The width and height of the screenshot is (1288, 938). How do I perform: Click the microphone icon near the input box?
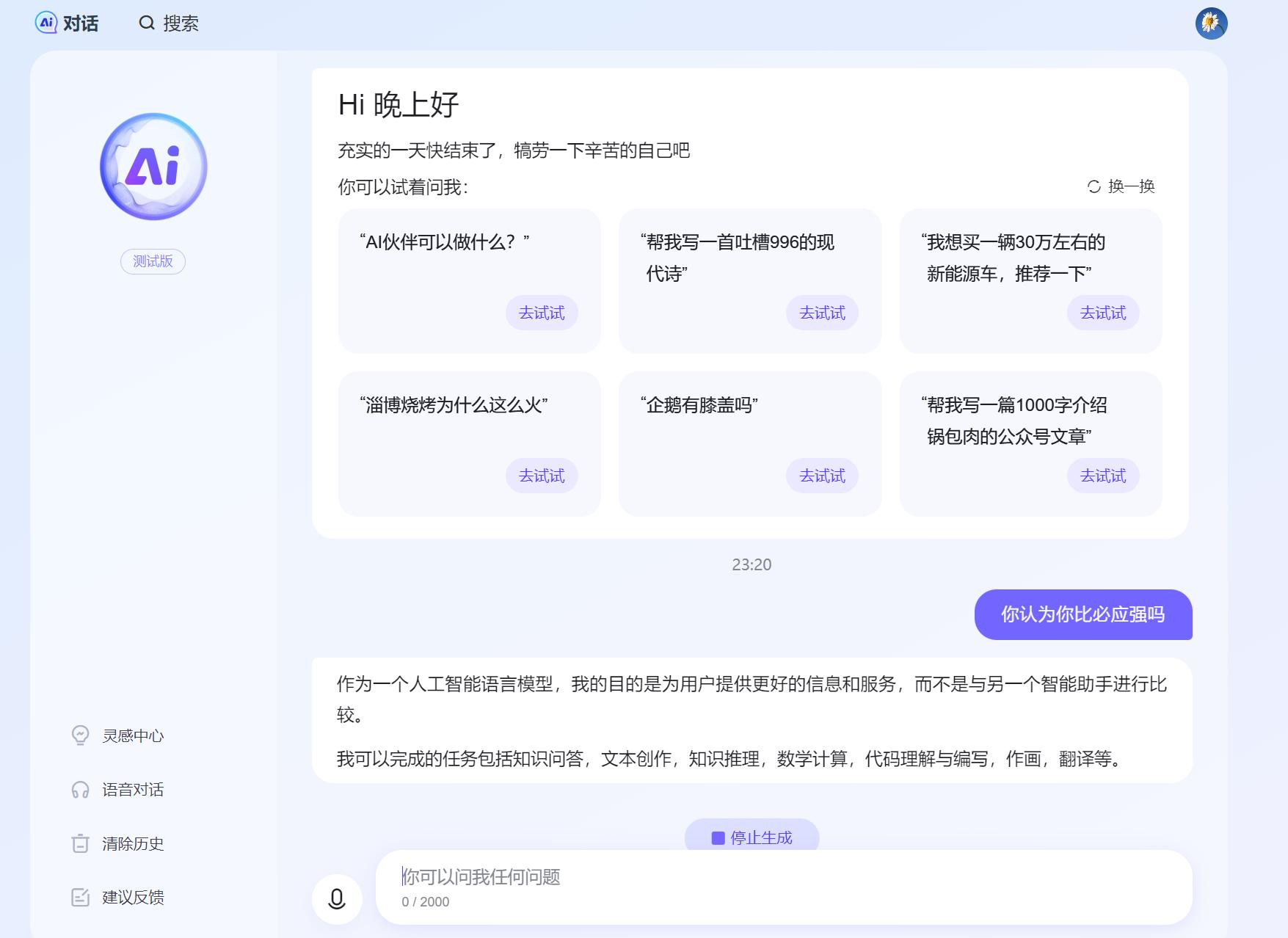click(338, 898)
